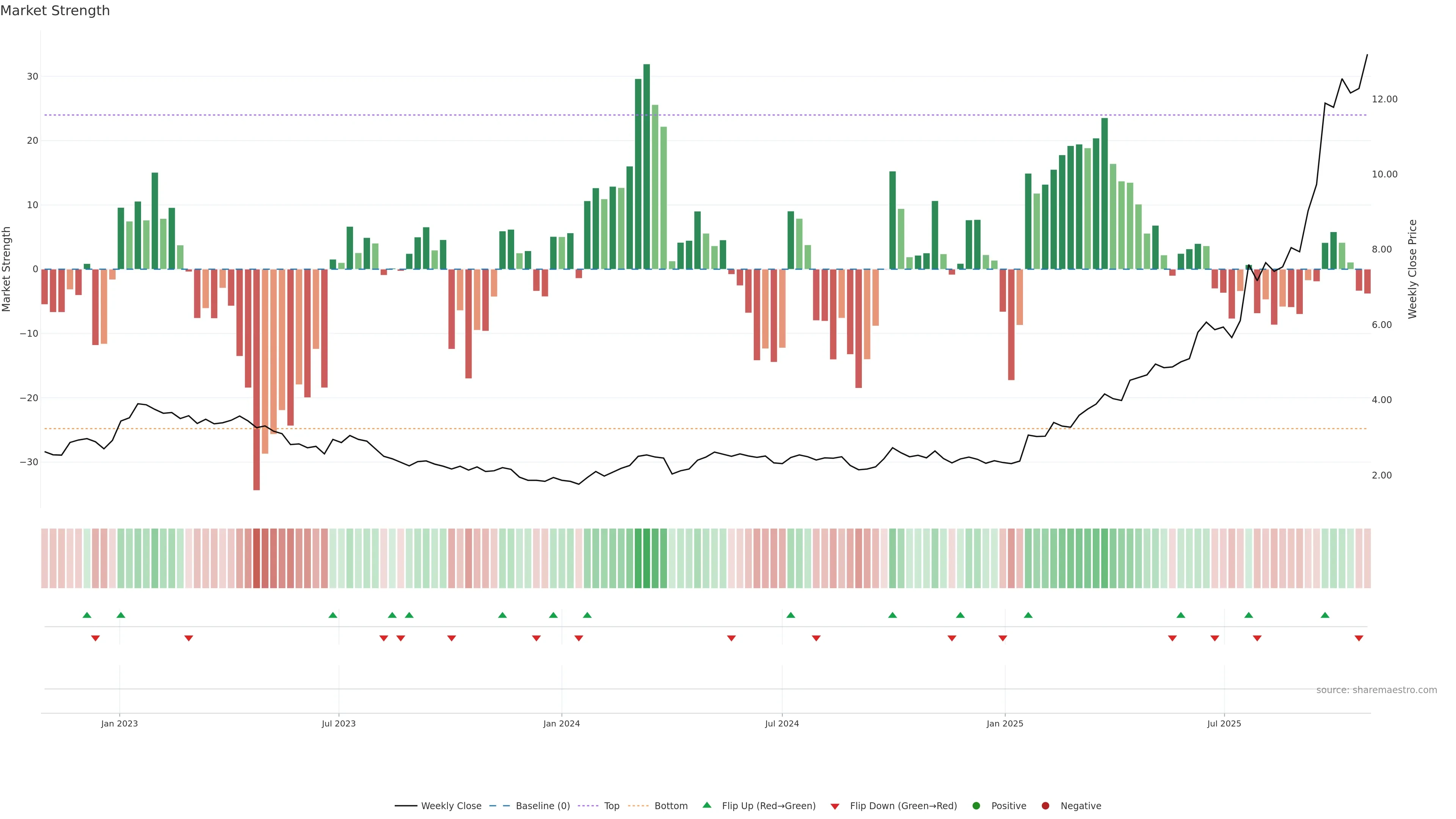Click the Jul 2025 x-axis label
The image size is (1456, 819).
coord(1224,723)
